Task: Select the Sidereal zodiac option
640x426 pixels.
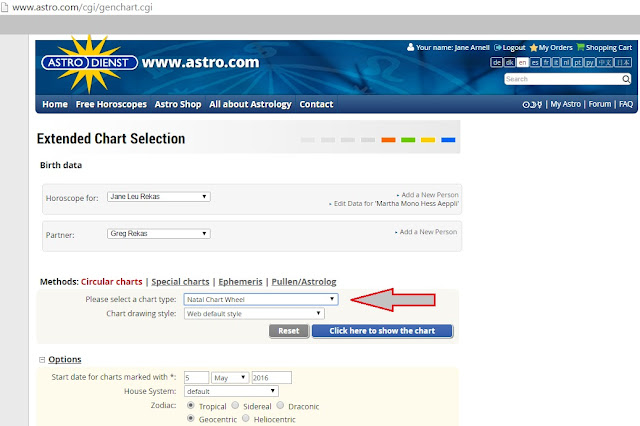Action: click(x=235, y=405)
